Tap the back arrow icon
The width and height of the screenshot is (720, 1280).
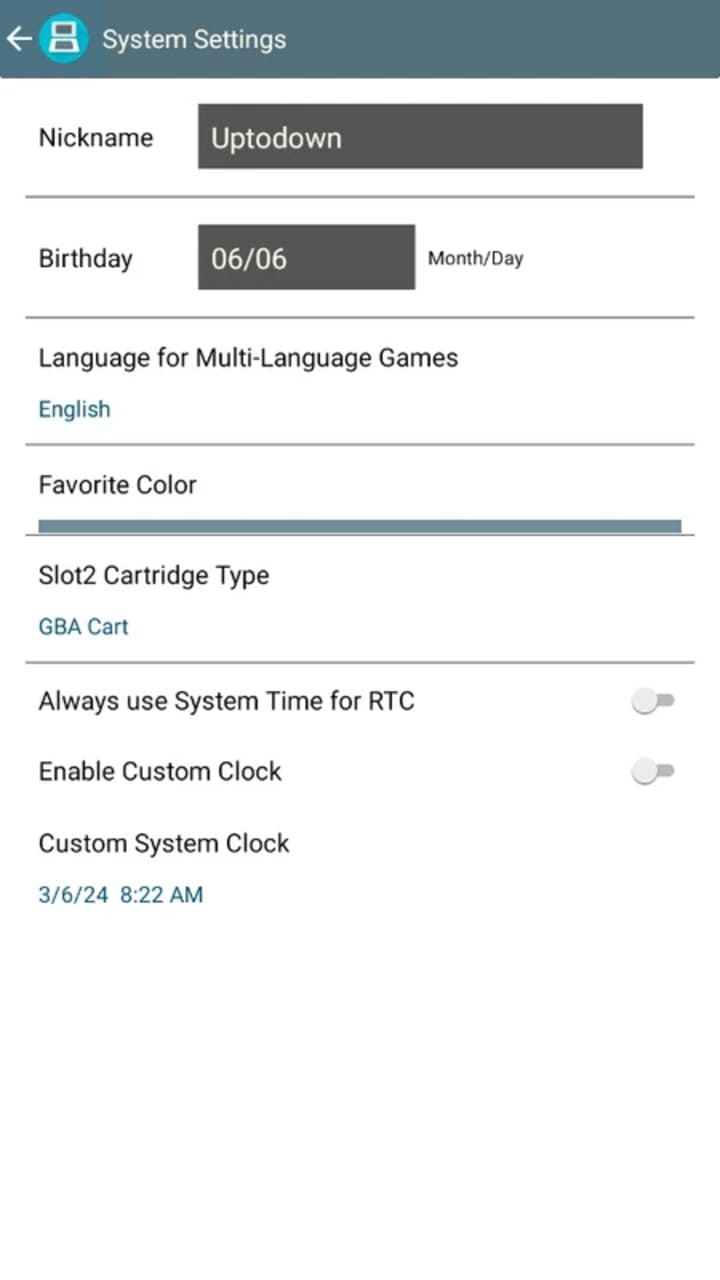tap(19, 39)
